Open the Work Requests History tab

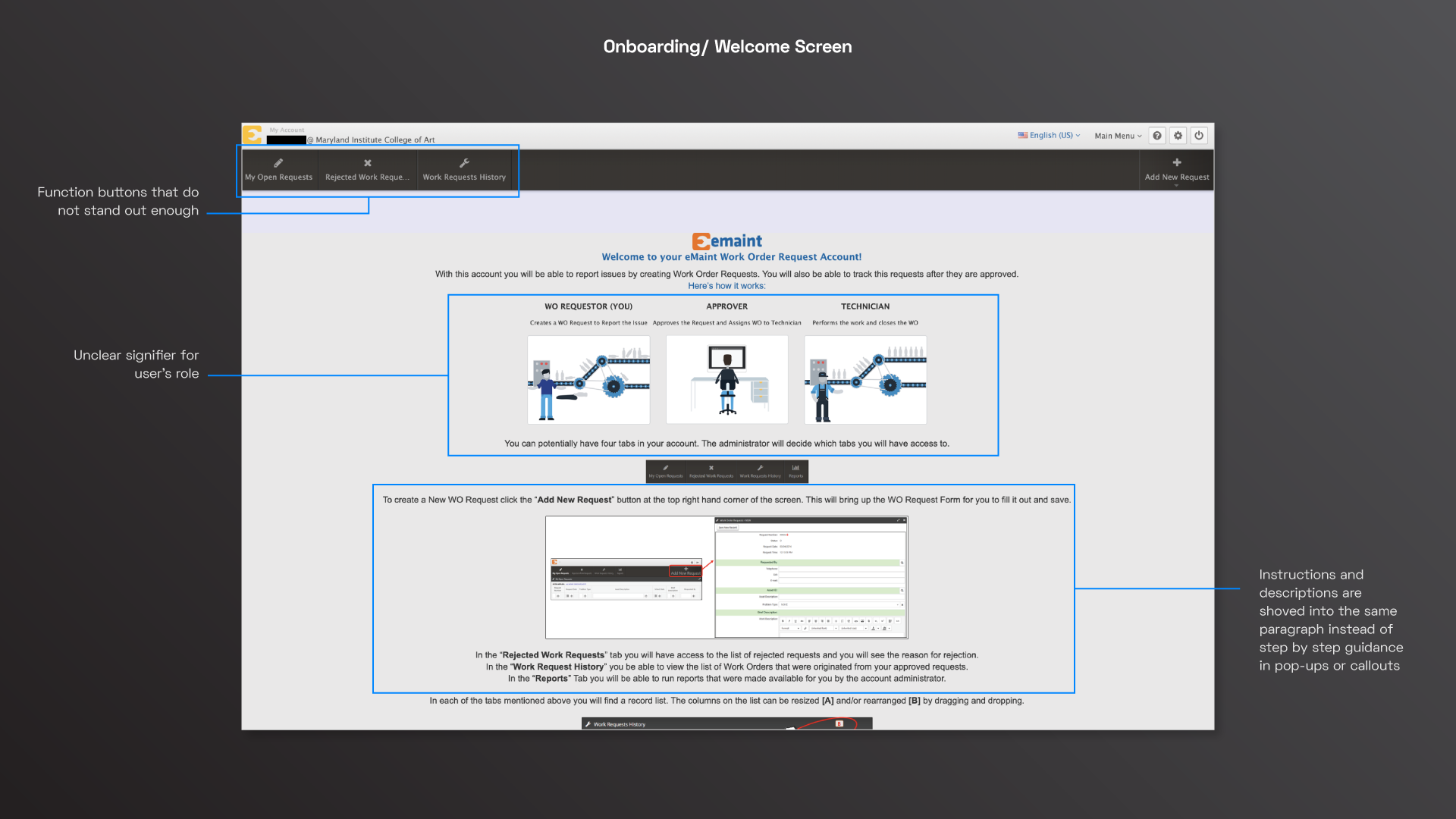tap(464, 170)
